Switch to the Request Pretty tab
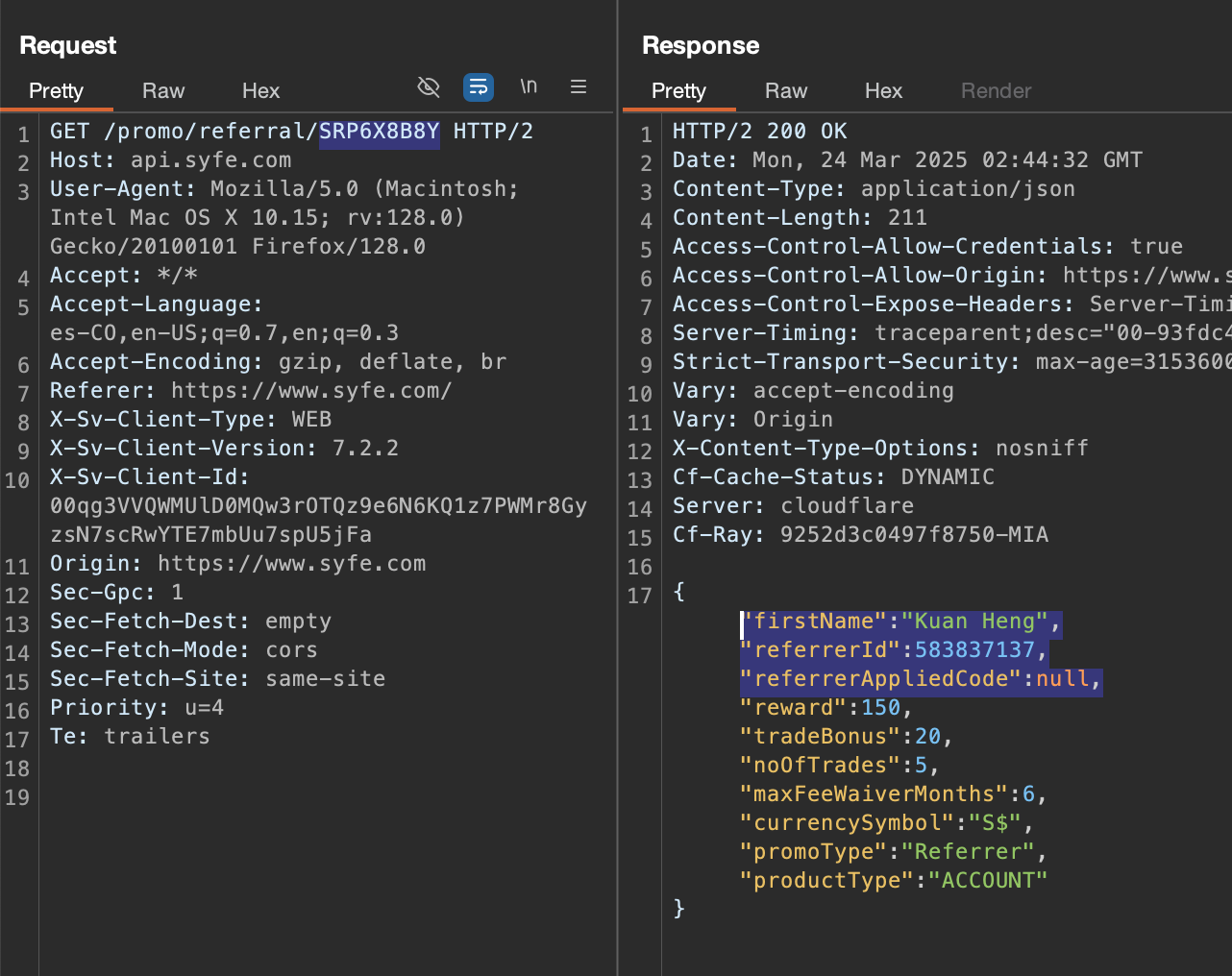1232x976 pixels. (56, 91)
